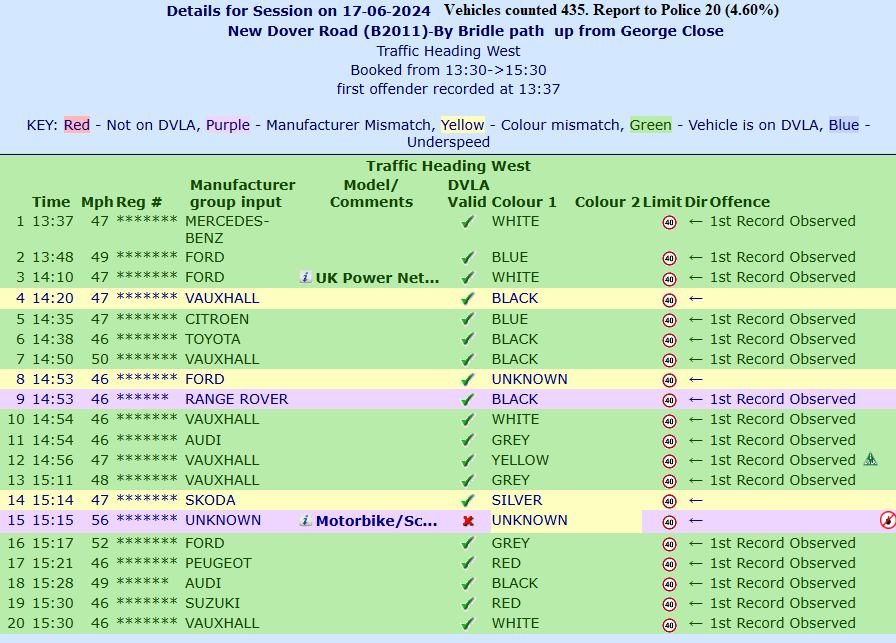This screenshot has height=643, width=896.
Task: Select the SUZUKI manufacturer cell
Action: [x=213, y=604]
